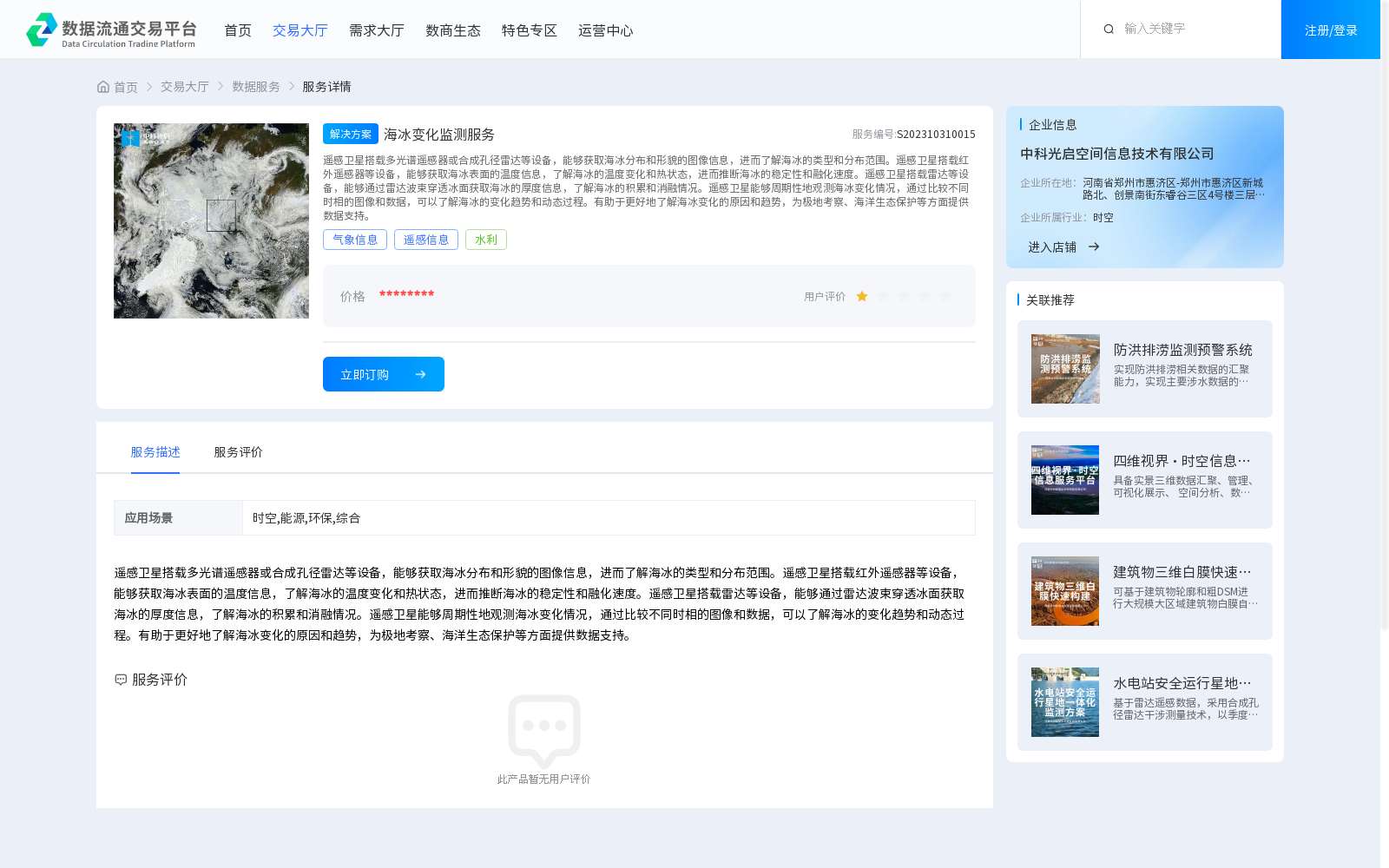Click 进入店铺 link

pyautogui.click(x=1052, y=247)
